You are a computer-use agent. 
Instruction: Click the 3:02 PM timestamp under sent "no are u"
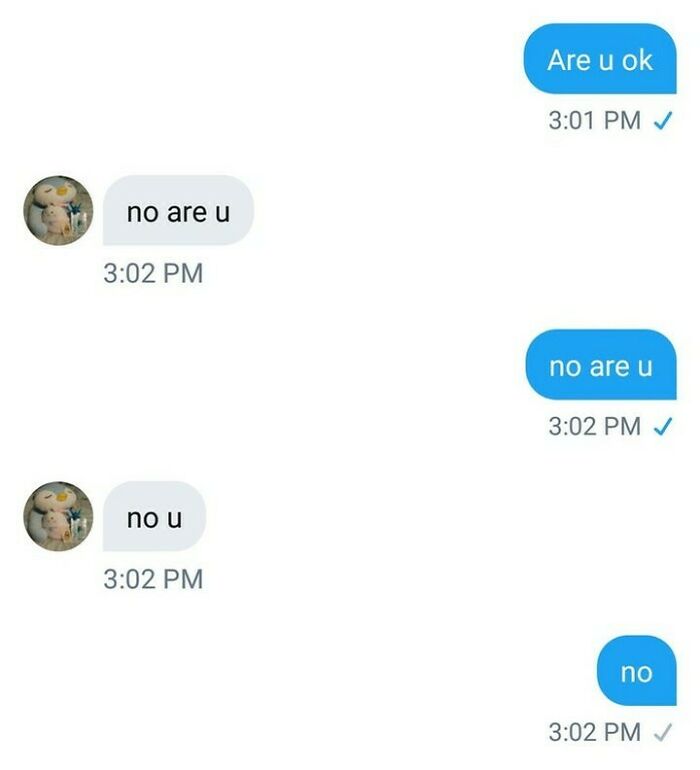594,426
